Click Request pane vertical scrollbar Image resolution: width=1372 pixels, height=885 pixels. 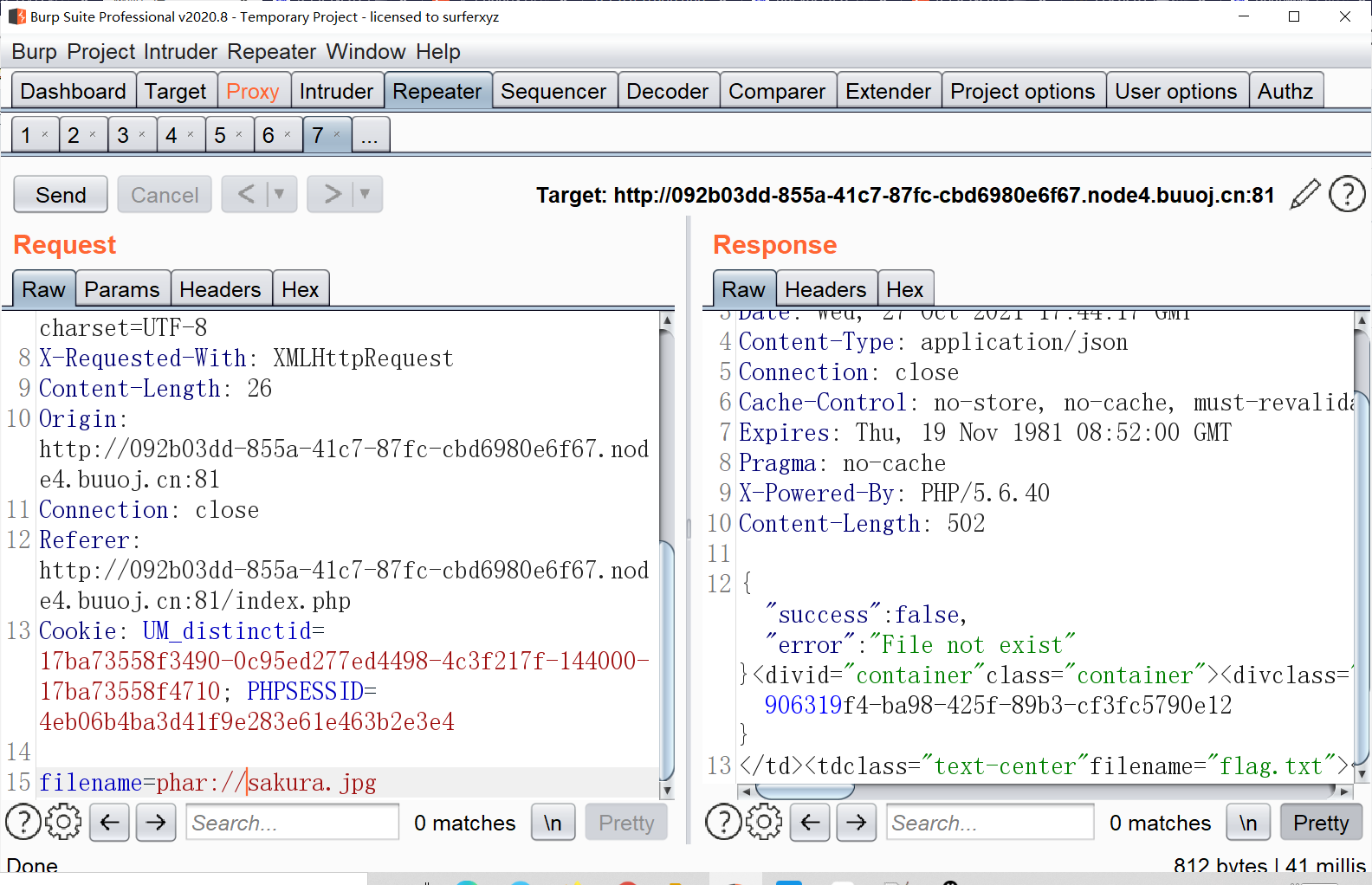click(x=667, y=554)
